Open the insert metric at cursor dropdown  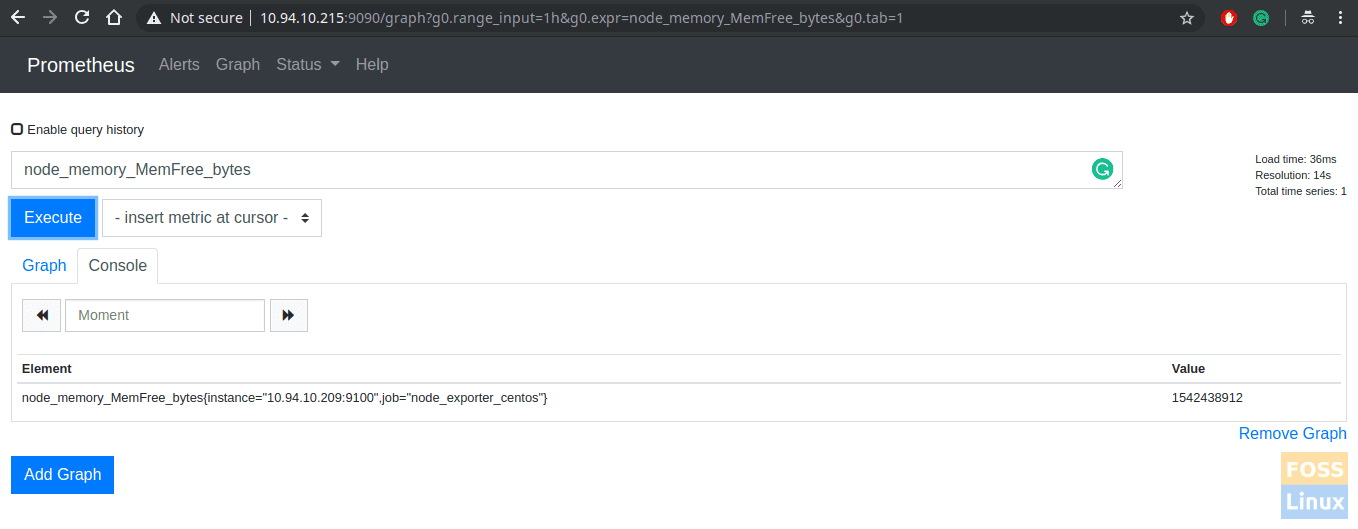coord(212,217)
